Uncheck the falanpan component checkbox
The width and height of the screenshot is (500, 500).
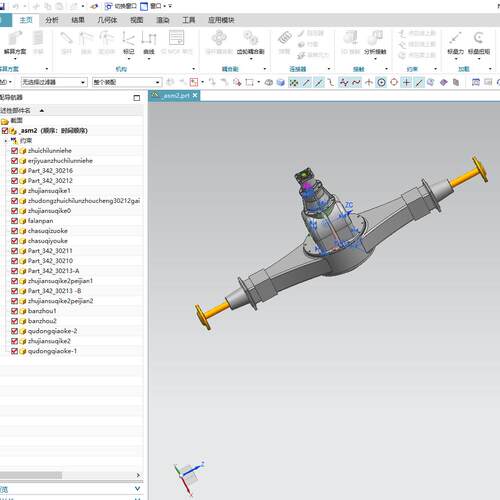[x=14, y=221]
